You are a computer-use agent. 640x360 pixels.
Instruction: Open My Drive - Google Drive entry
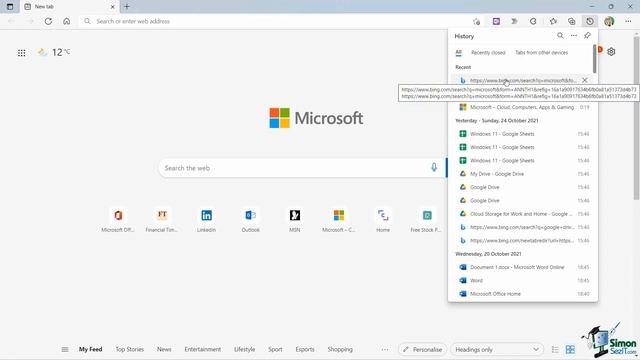522,174
